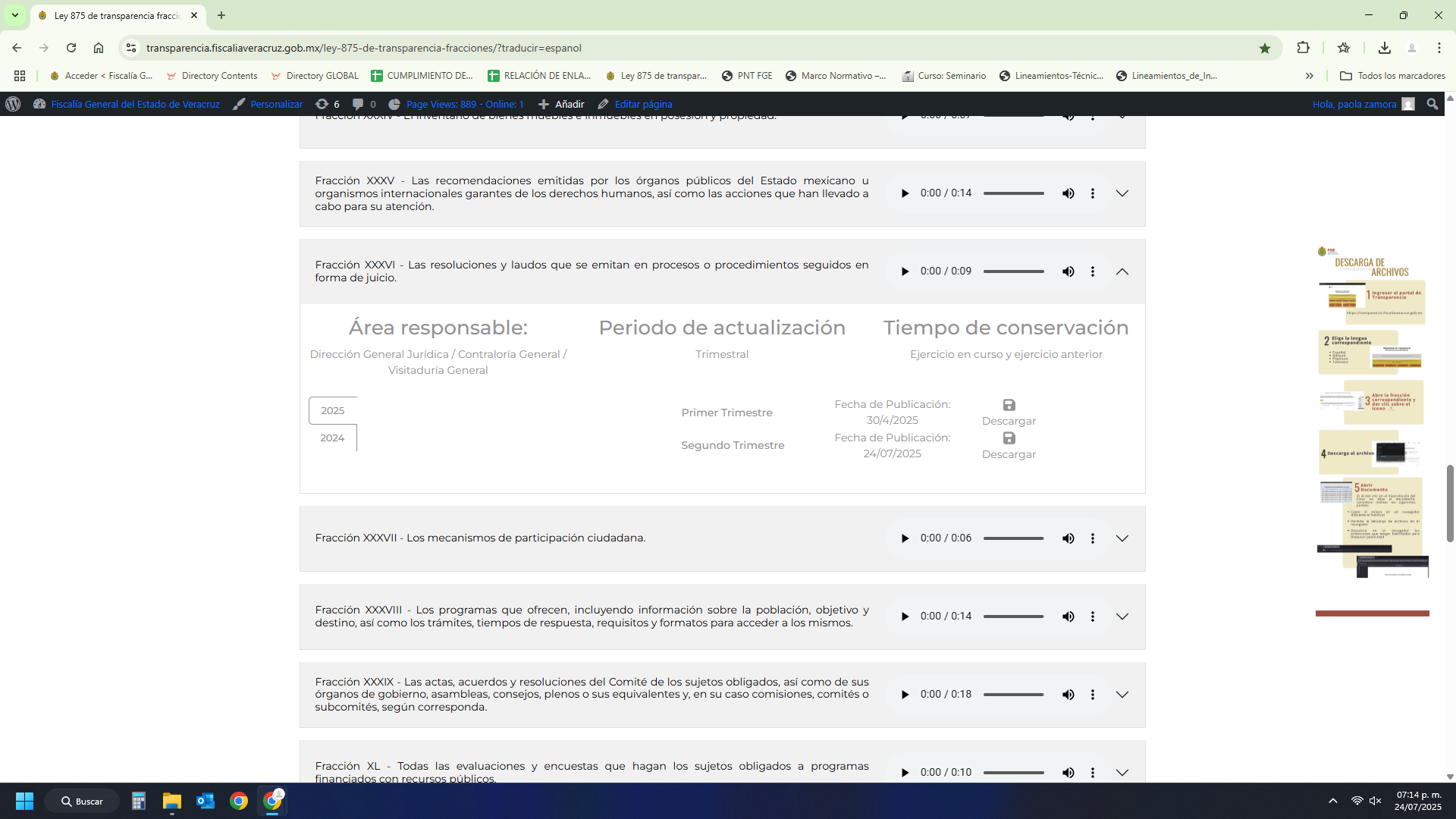Image resolution: width=1456 pixels, height=819 pixels.
Task: Click Segundo Trimestre download save icon
Action: [1009, 438]
